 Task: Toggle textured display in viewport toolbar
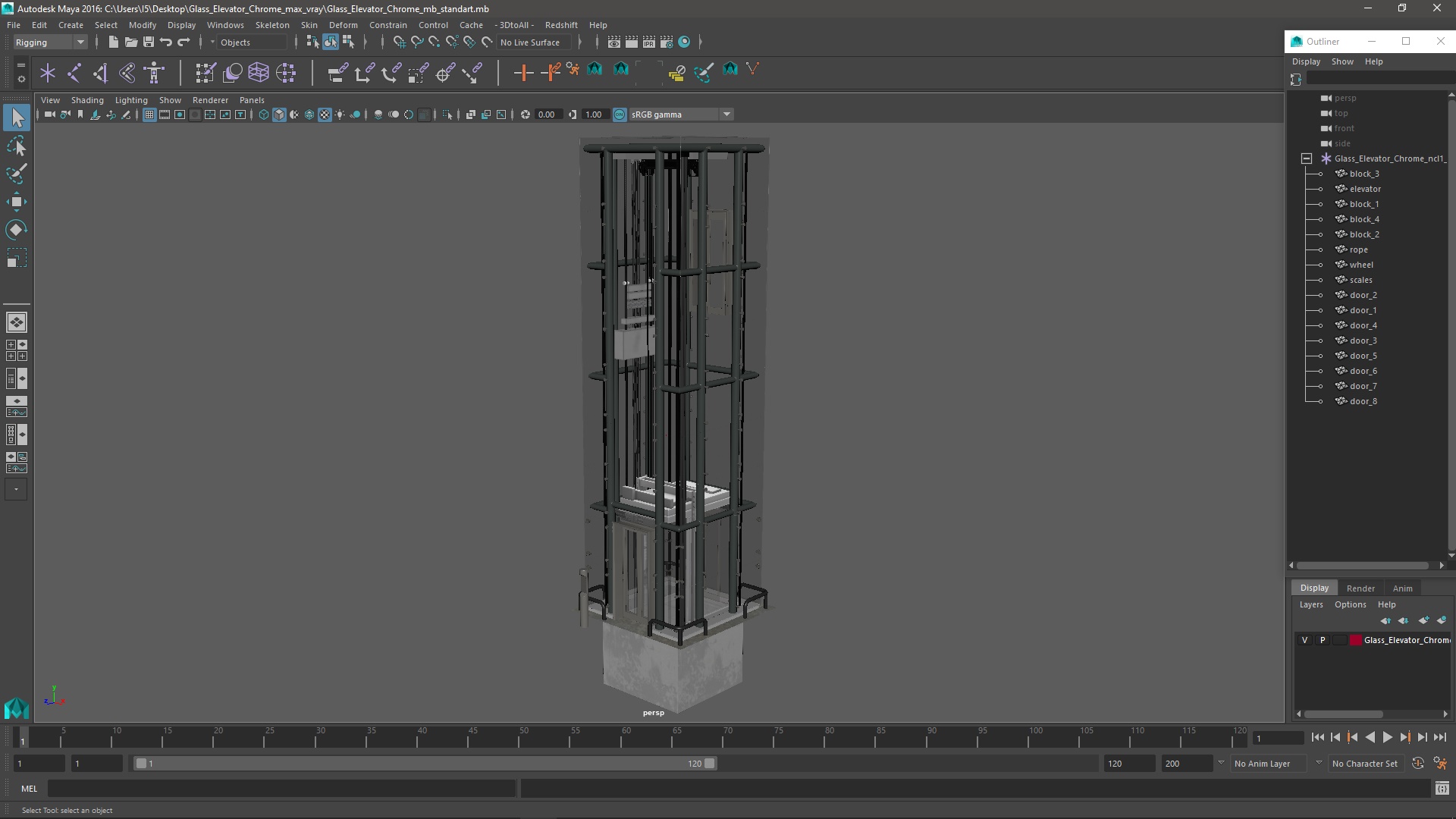pyautogui.click(x=325, y=115)
